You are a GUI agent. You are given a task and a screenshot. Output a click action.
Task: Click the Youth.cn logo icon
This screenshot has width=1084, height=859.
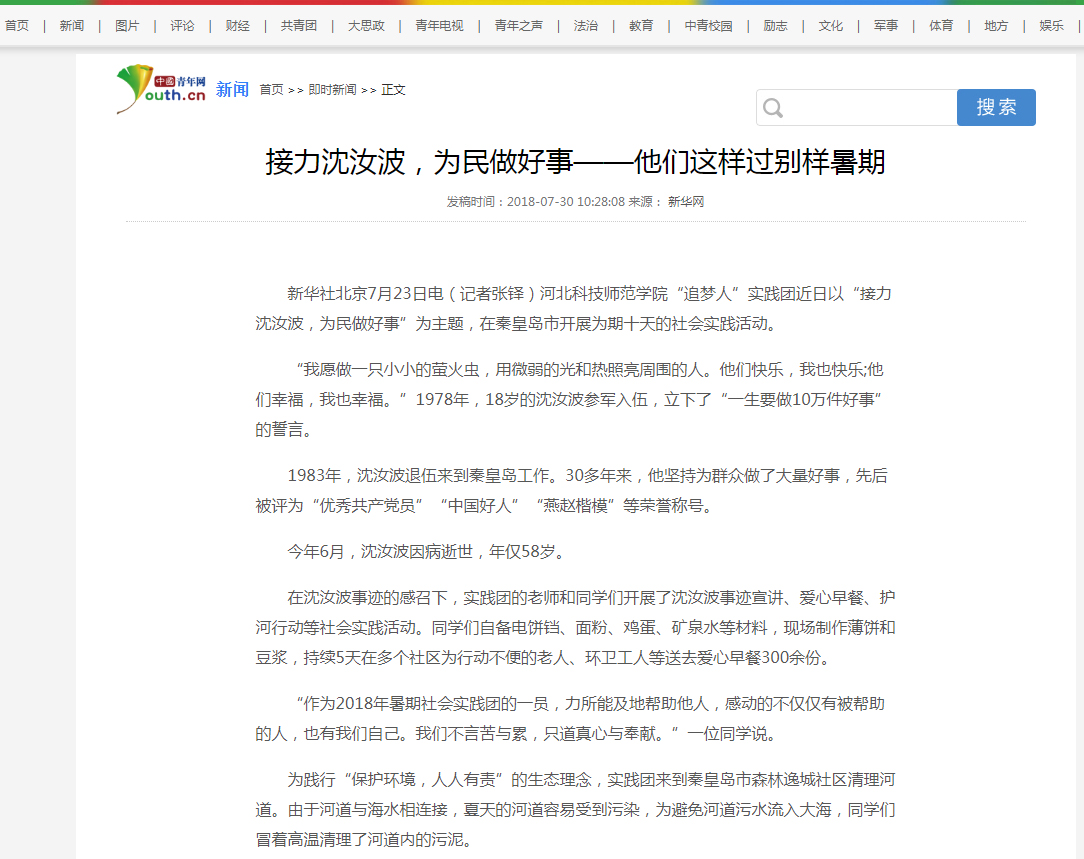(161, 89)
